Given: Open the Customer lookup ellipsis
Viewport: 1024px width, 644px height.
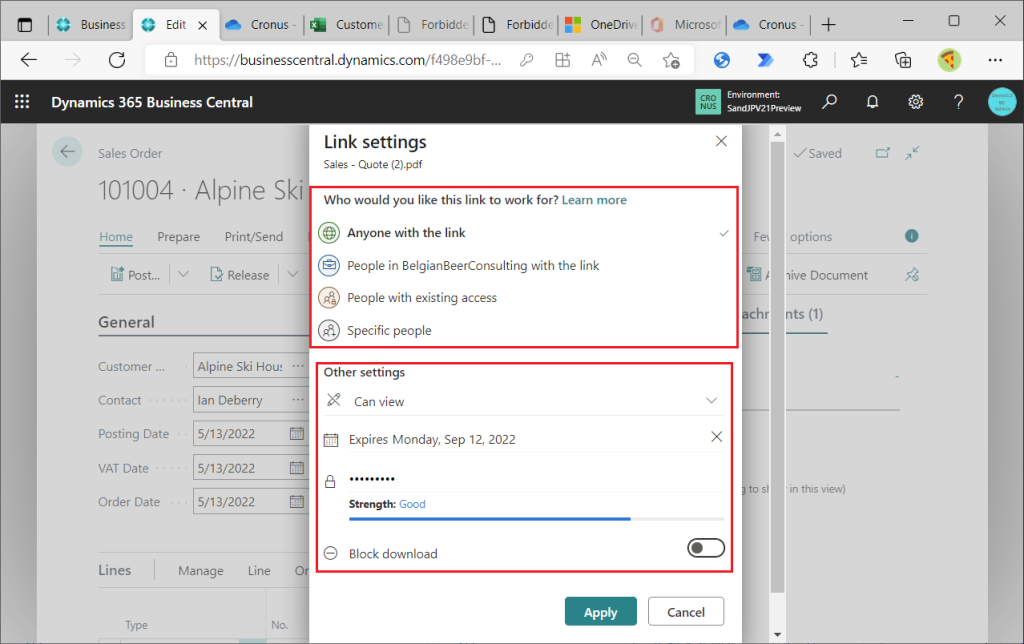Looking at the screenshot, I should 298,366.
